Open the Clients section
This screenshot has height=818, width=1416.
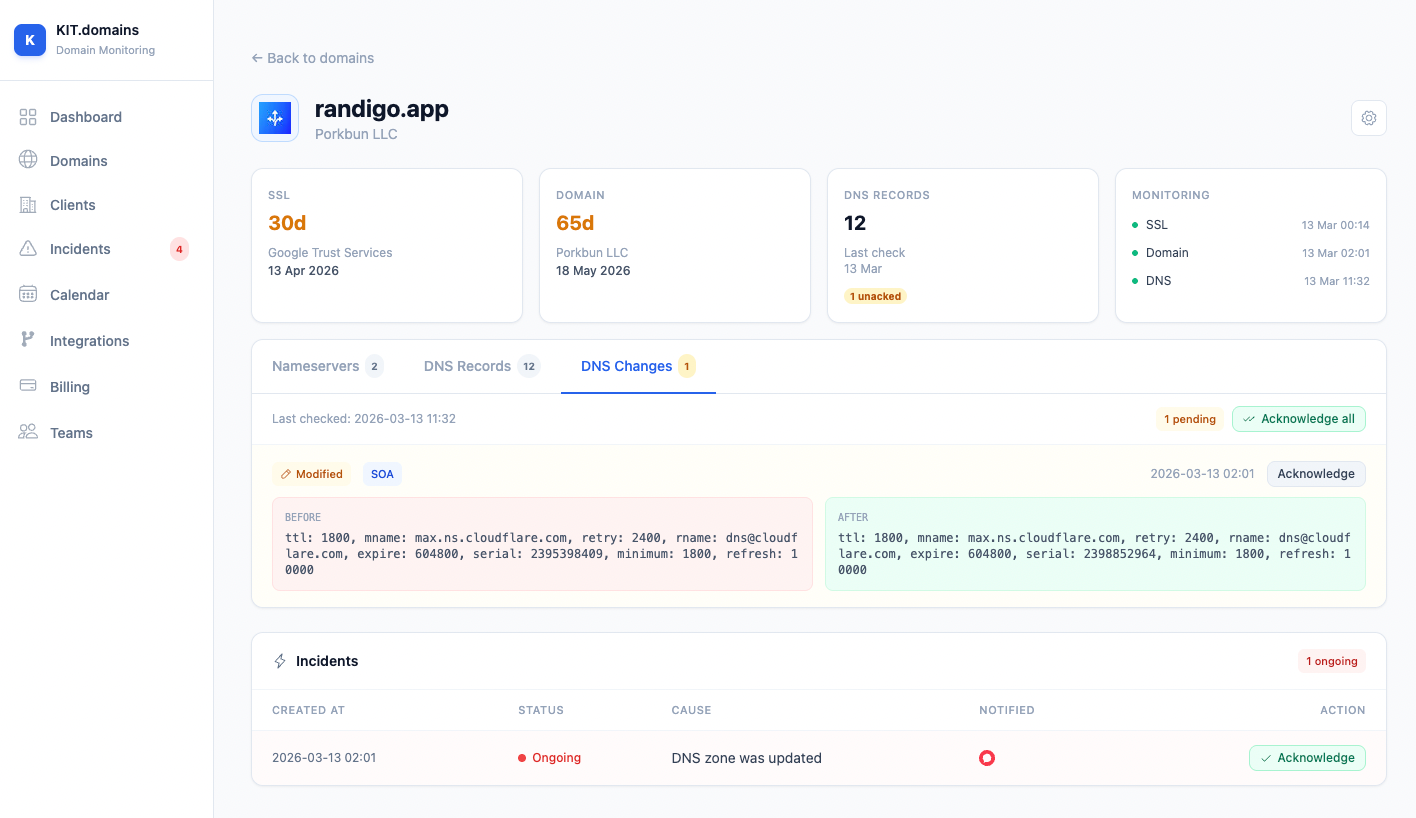tap(71, 205)
